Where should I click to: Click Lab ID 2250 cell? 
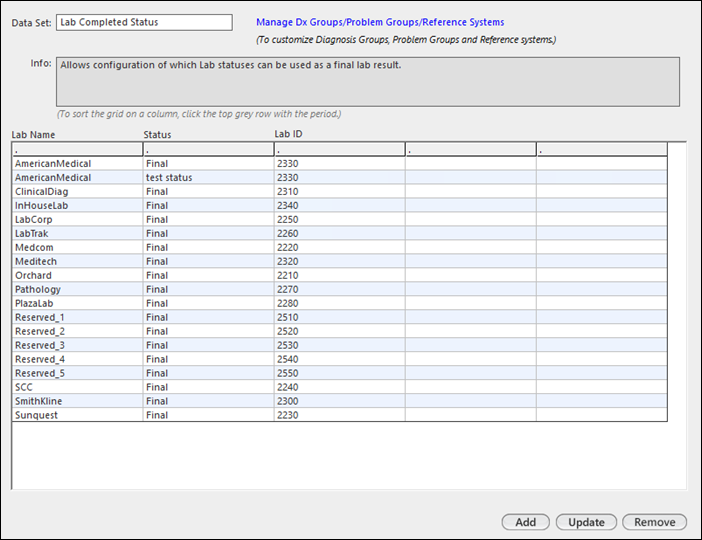click(x=339, y=219)
